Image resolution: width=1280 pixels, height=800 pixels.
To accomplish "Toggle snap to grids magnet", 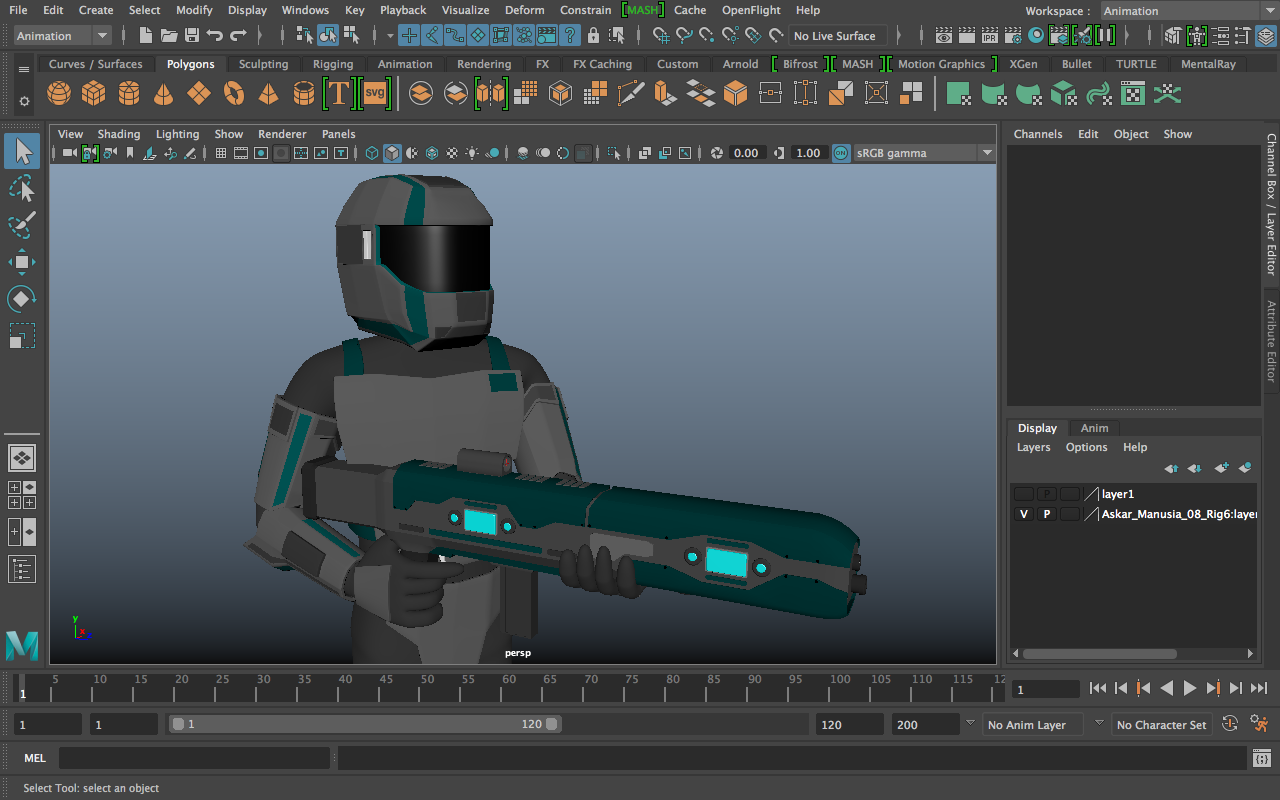I will click(661, 36).
